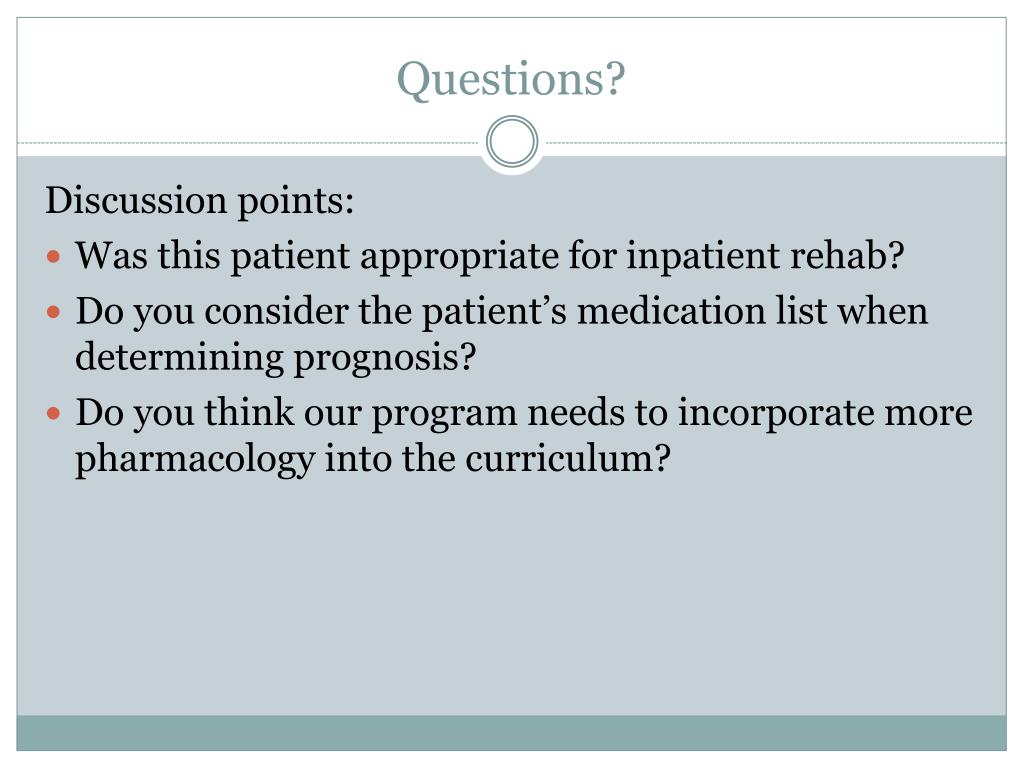Image resolution: width=1024 pixels, height=768 pixels.
Task: Click the word "inpatient" in first bullet
Action: [x=703, y=257]
